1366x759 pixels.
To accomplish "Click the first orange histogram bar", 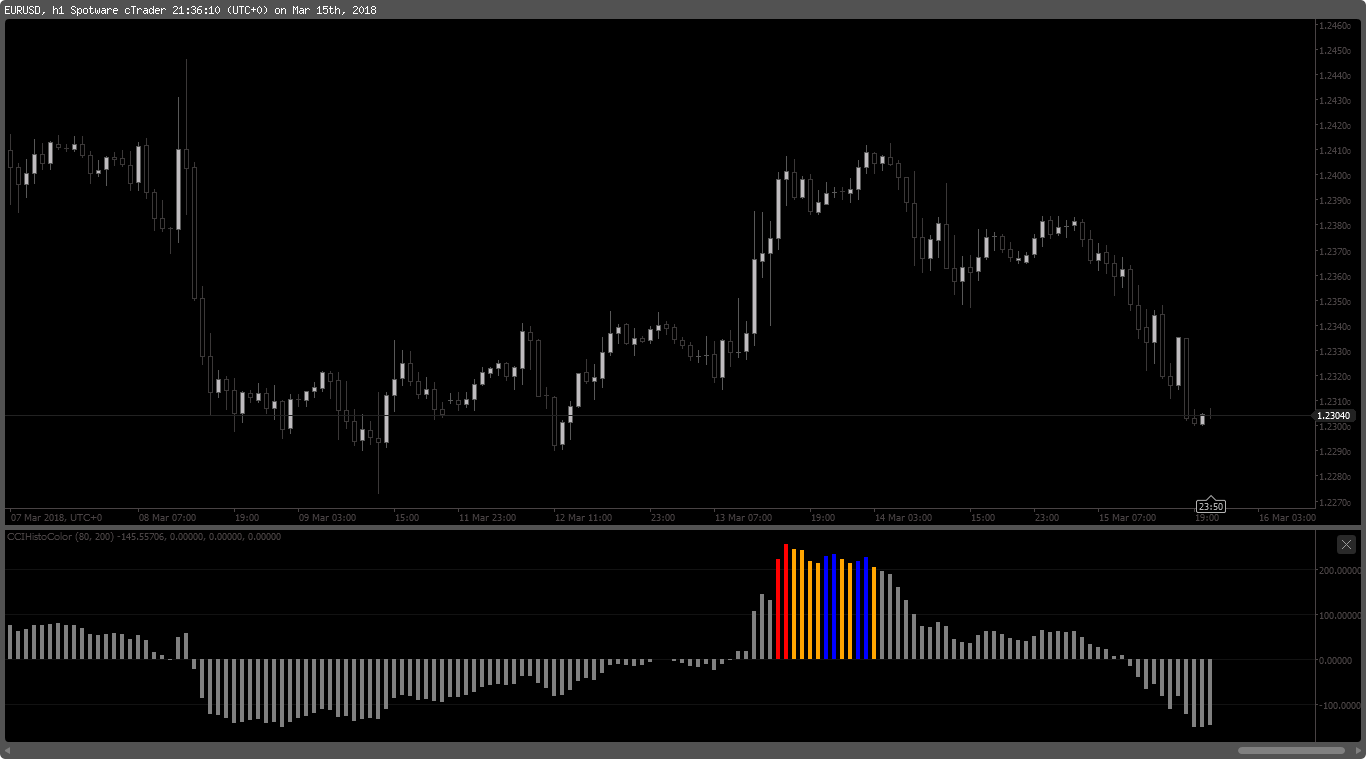I will pos(794,604).
